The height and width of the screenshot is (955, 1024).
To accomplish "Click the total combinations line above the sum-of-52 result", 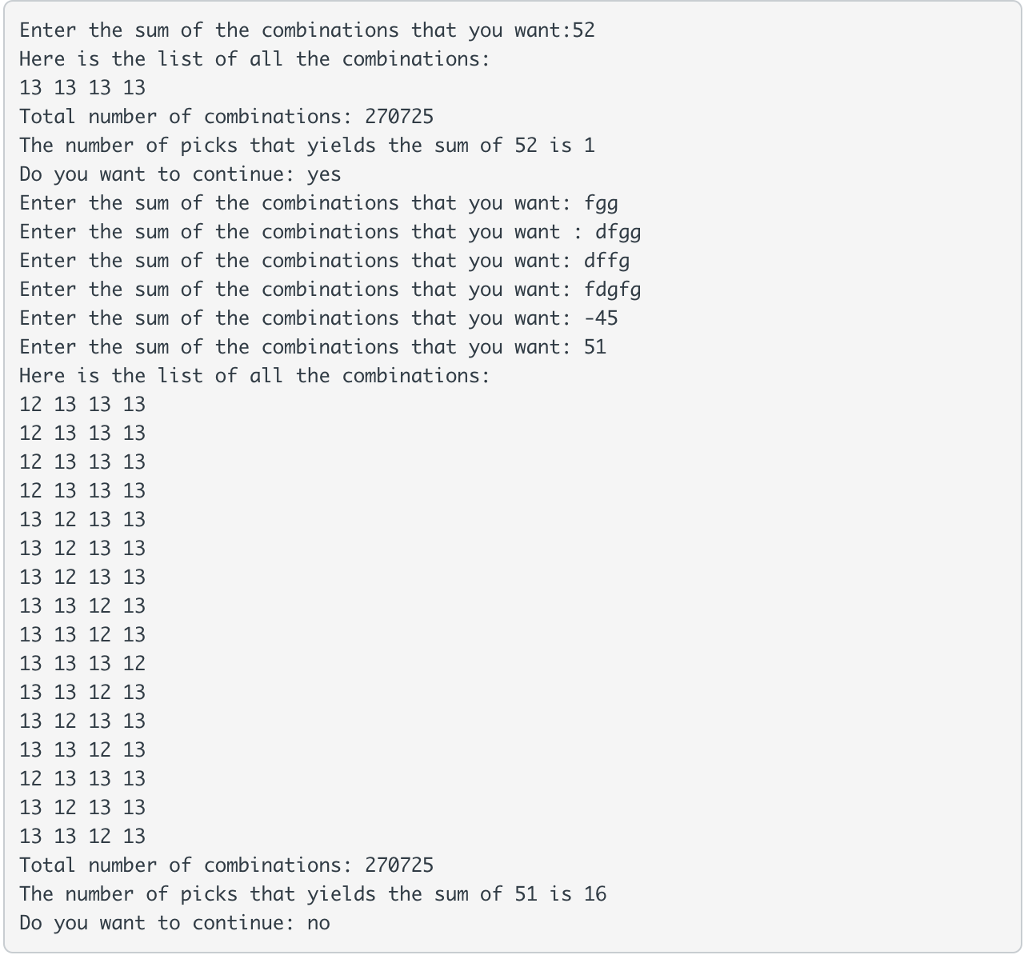I will tap(226, 117).
